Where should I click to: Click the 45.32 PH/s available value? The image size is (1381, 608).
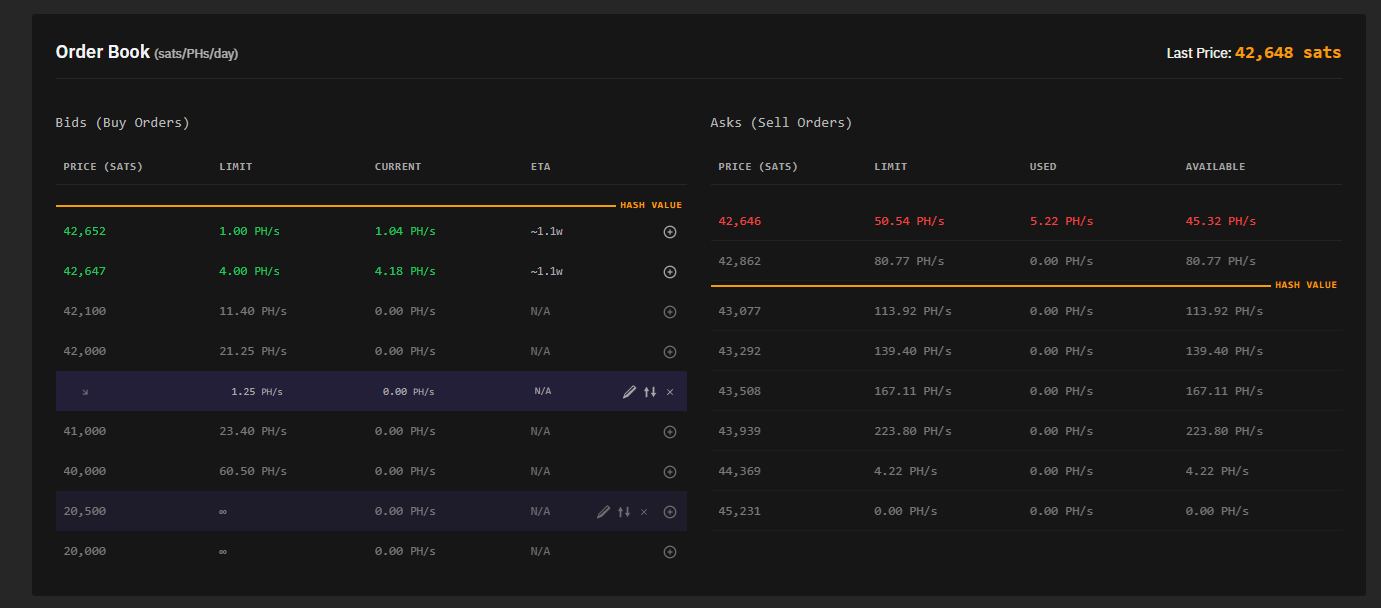pyautogui.click(x=1221, y=221)
